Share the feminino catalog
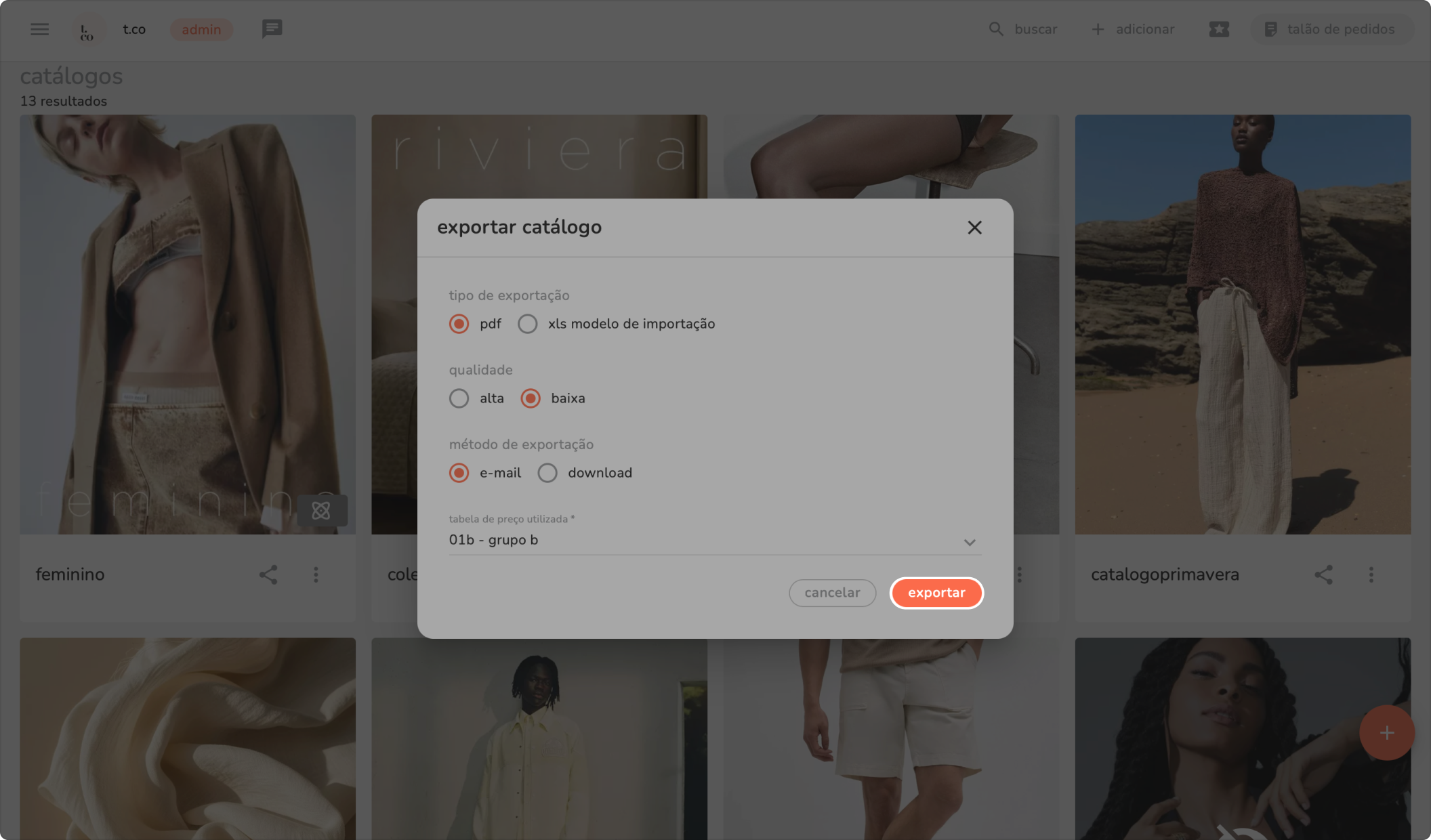The height and width of the screenshot is (840, 1431). tap(268, 575)
